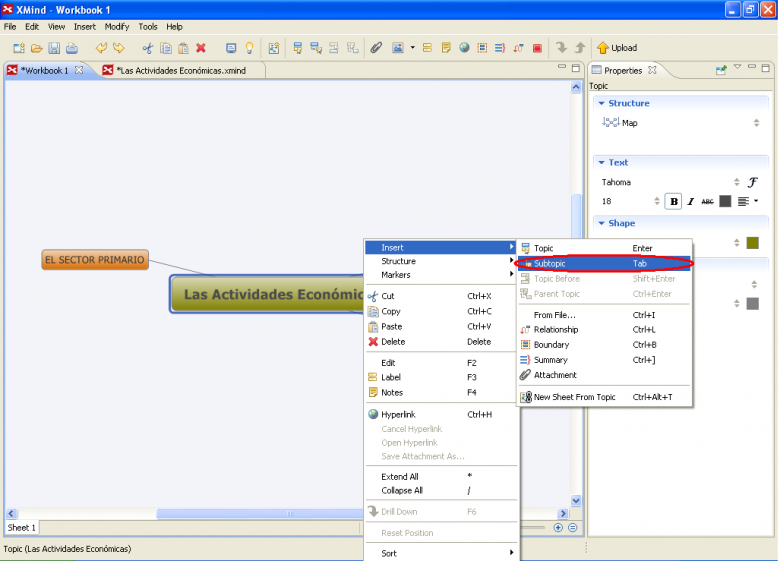
Task: Toggle ABC strikethrough formatting
Action: click(707, 201)
